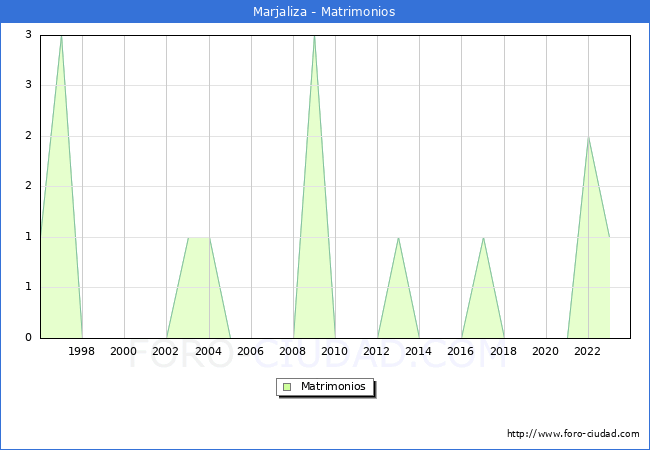Select the 2022 label on the x-axis
Image resolution: width=650 pixels, height=450 pixels.
pyautogui.click(x=588, y=351)
